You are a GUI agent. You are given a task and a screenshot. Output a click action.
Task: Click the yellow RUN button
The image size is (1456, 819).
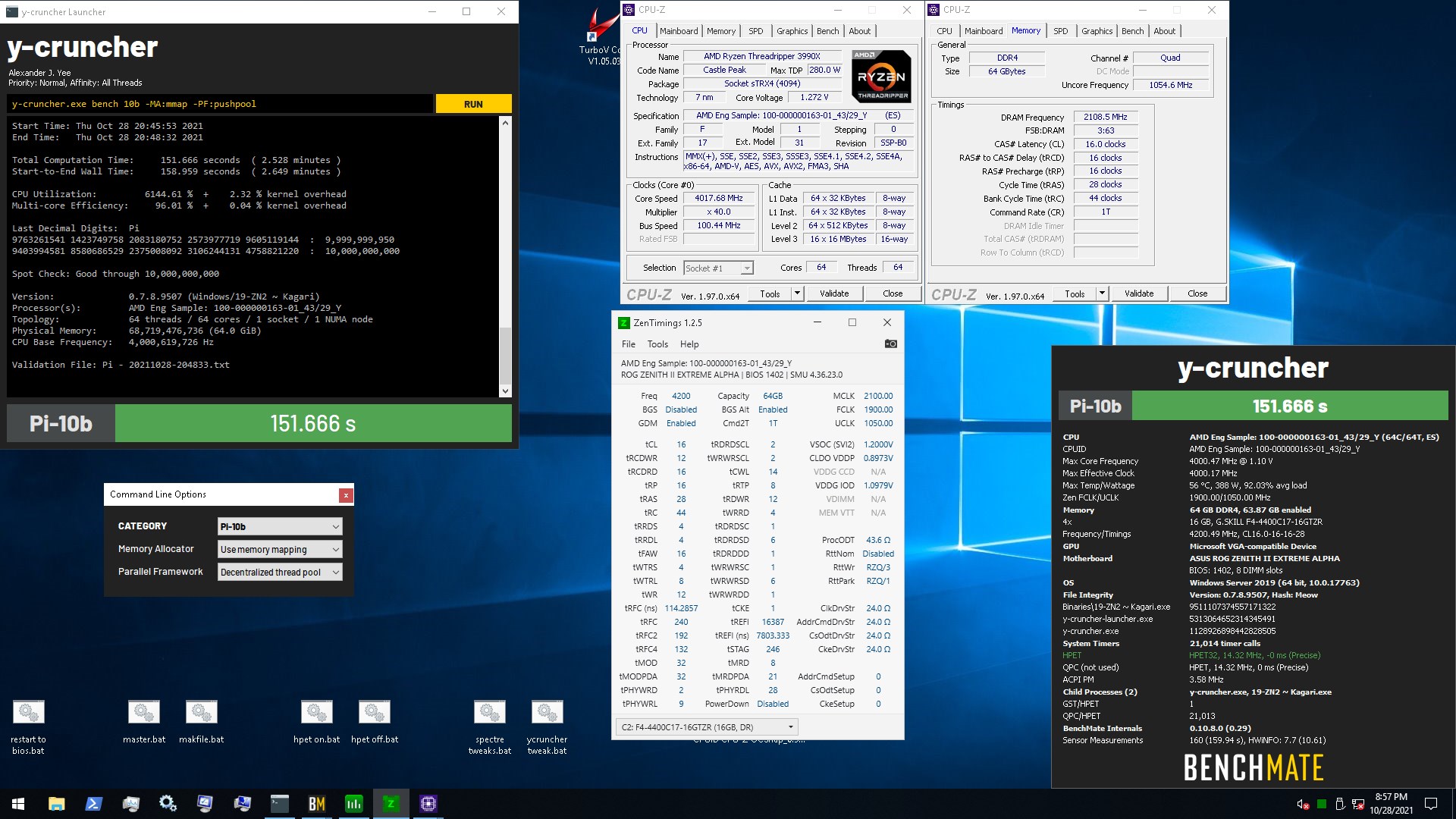(473, 104)
